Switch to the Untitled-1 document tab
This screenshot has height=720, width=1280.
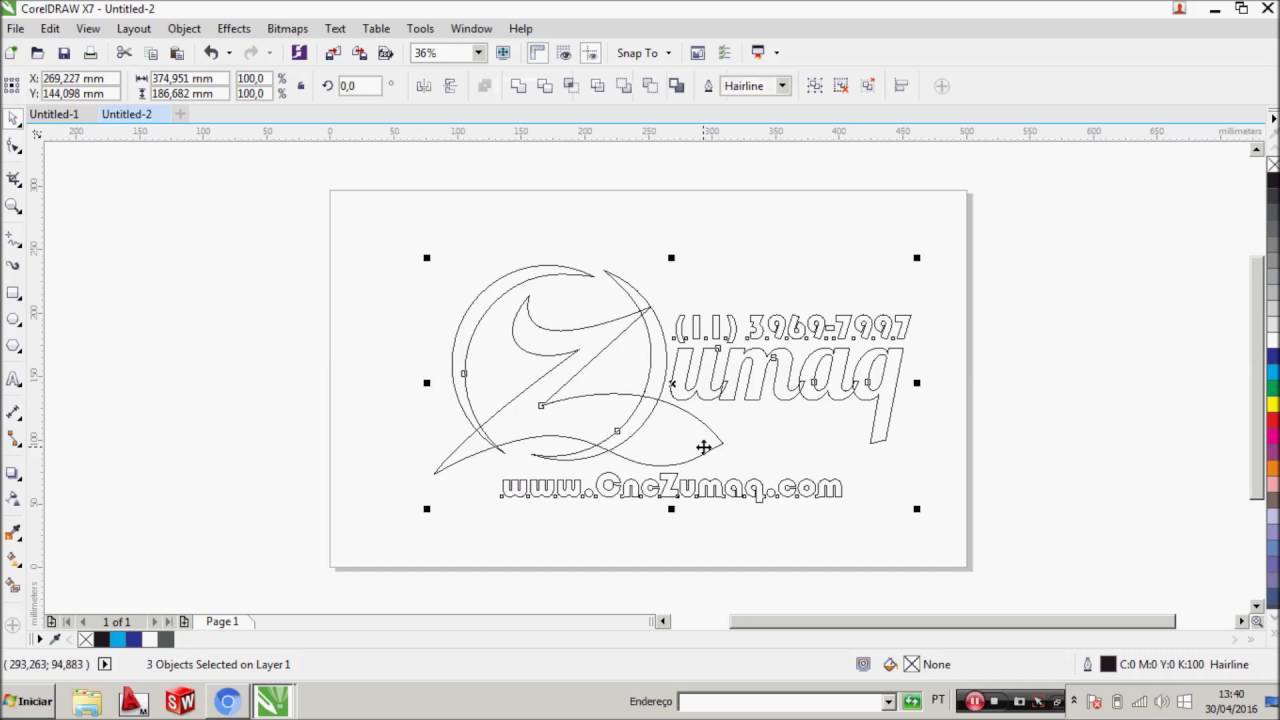pyautogui.click(x=54, y=114)
